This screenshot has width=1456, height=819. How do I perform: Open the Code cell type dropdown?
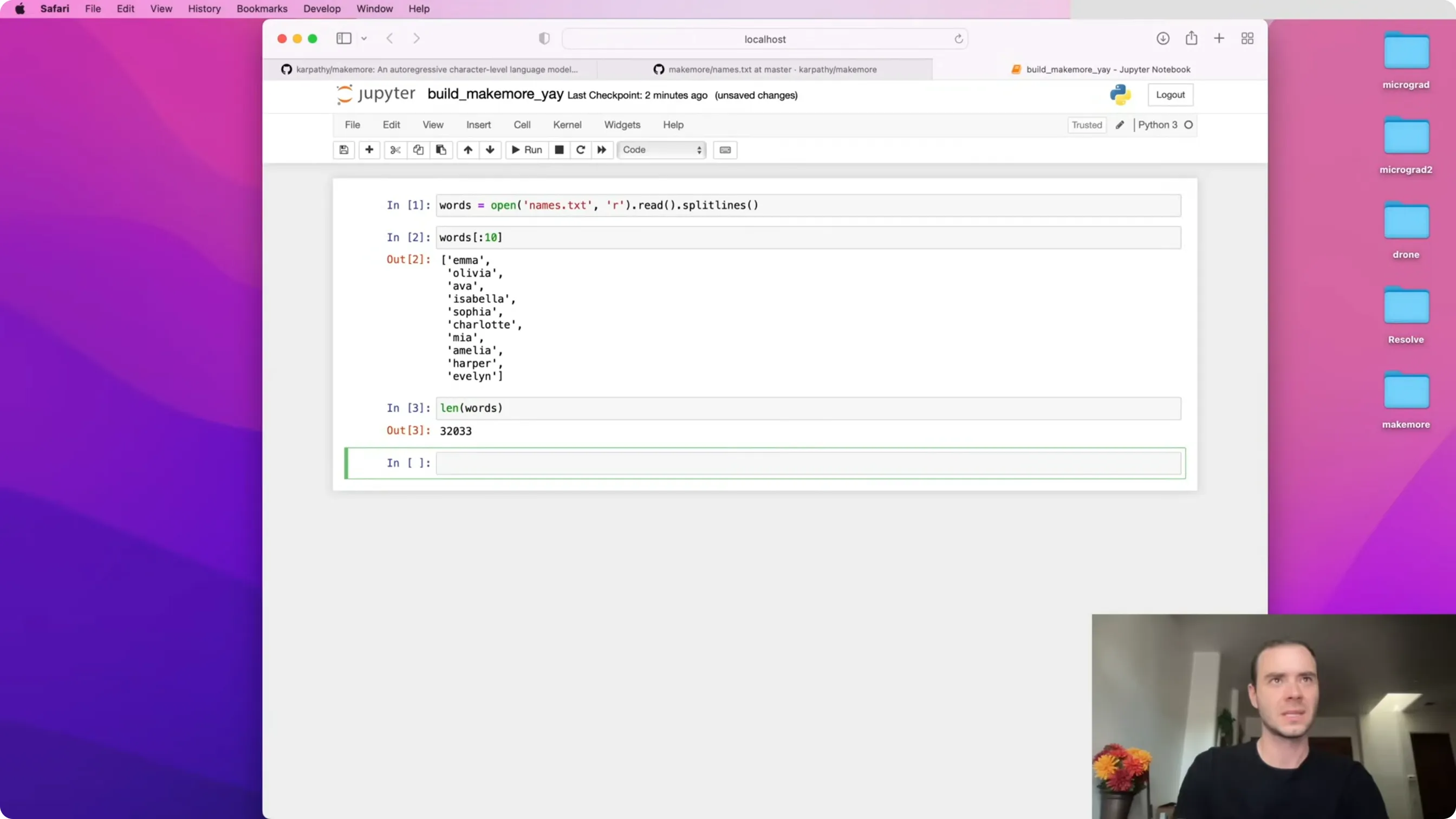click(x=662, y=150)
